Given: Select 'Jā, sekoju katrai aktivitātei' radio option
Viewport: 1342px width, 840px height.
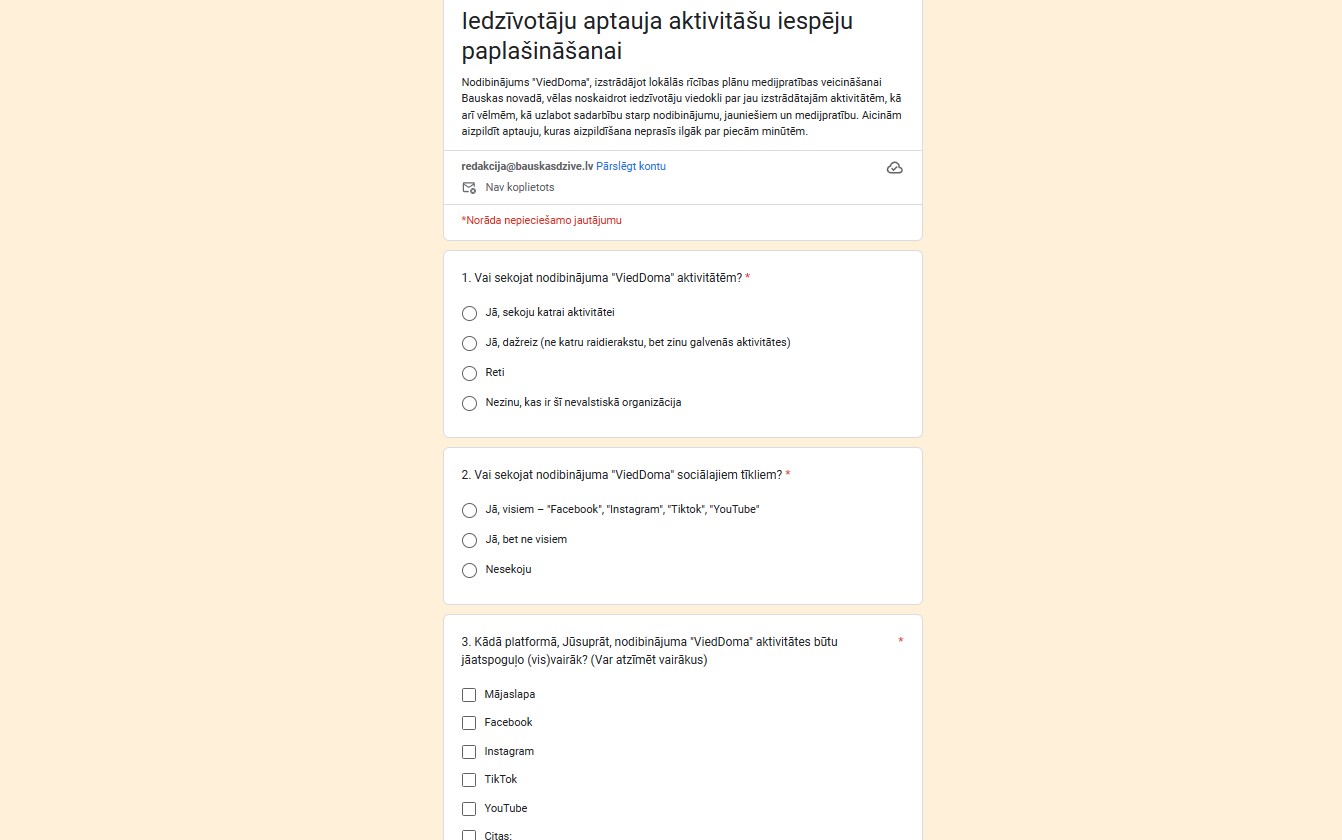Looking at the screenshot, I should pyautogui.click(x=469, y=313).
